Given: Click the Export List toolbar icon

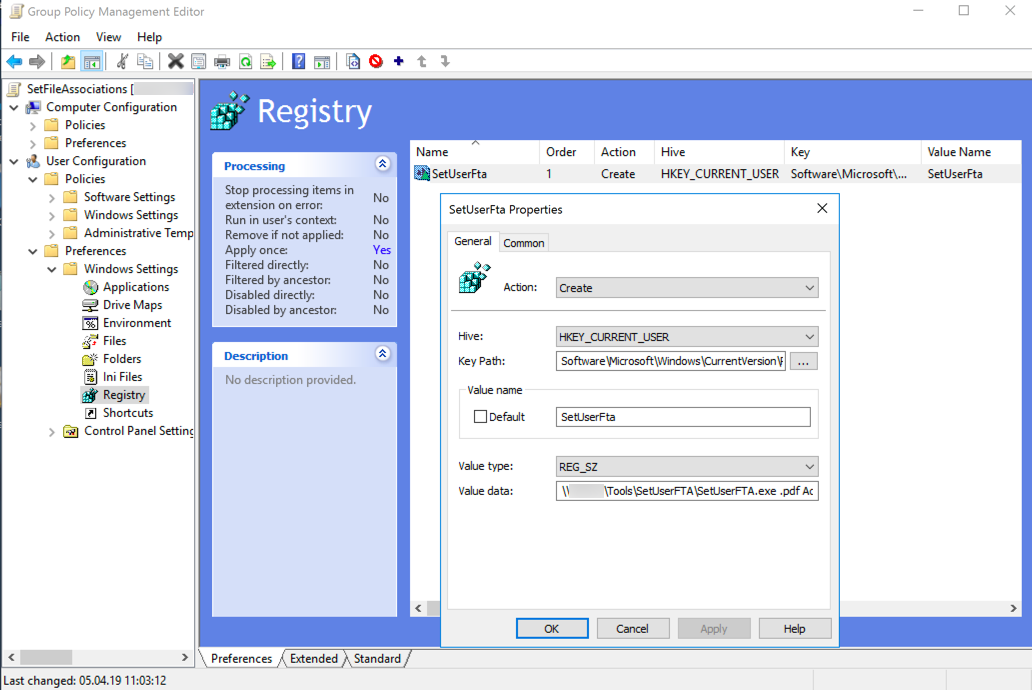Looking at the screenshot, I should click(268, 62).
